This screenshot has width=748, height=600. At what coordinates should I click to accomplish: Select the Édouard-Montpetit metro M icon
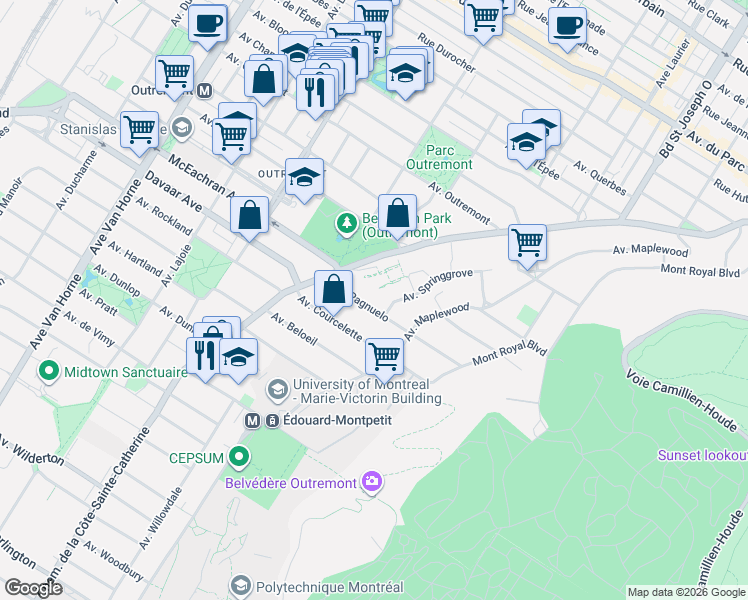click(x=252, y=421)
